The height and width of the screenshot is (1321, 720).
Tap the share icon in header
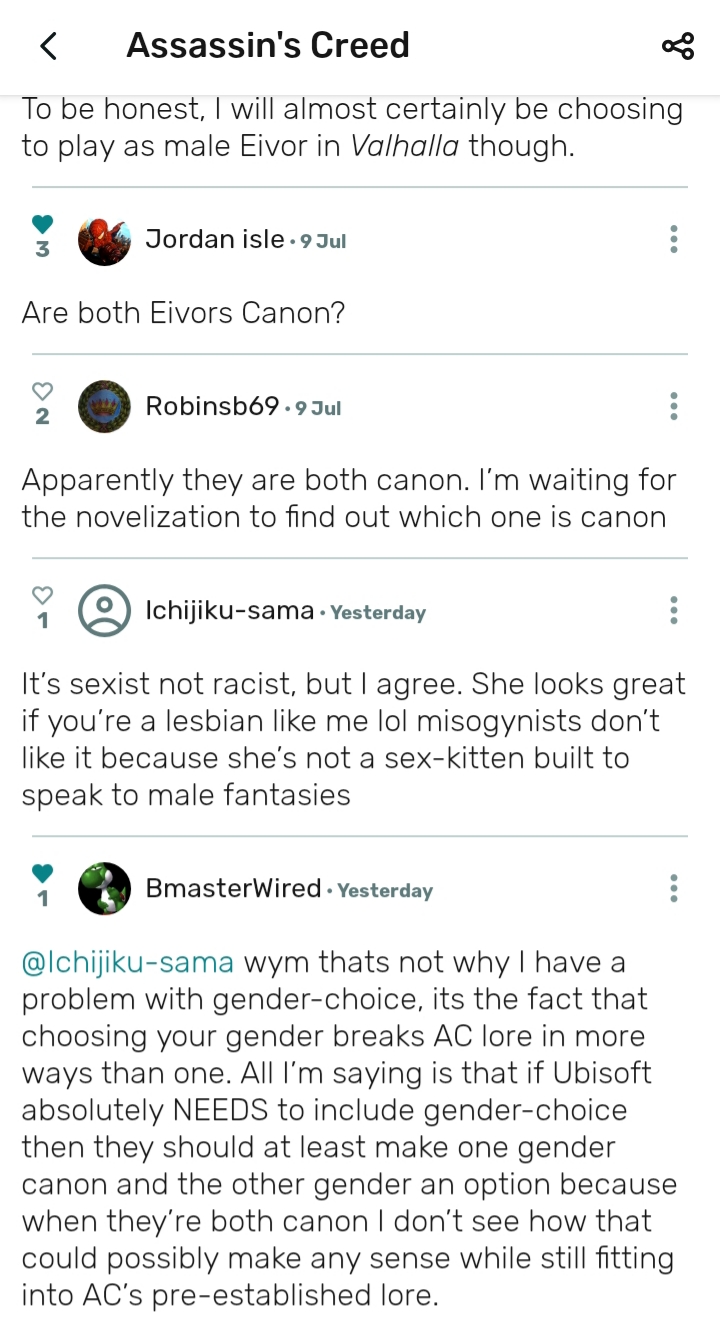[677, 46]
